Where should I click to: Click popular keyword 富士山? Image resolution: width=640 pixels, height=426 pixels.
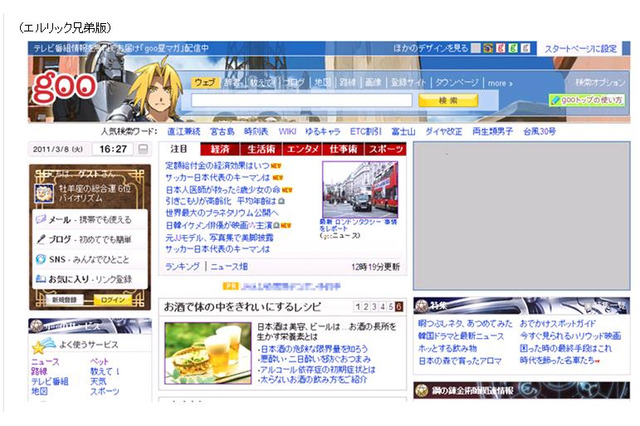pyautogui.click(x=403, y=131)
